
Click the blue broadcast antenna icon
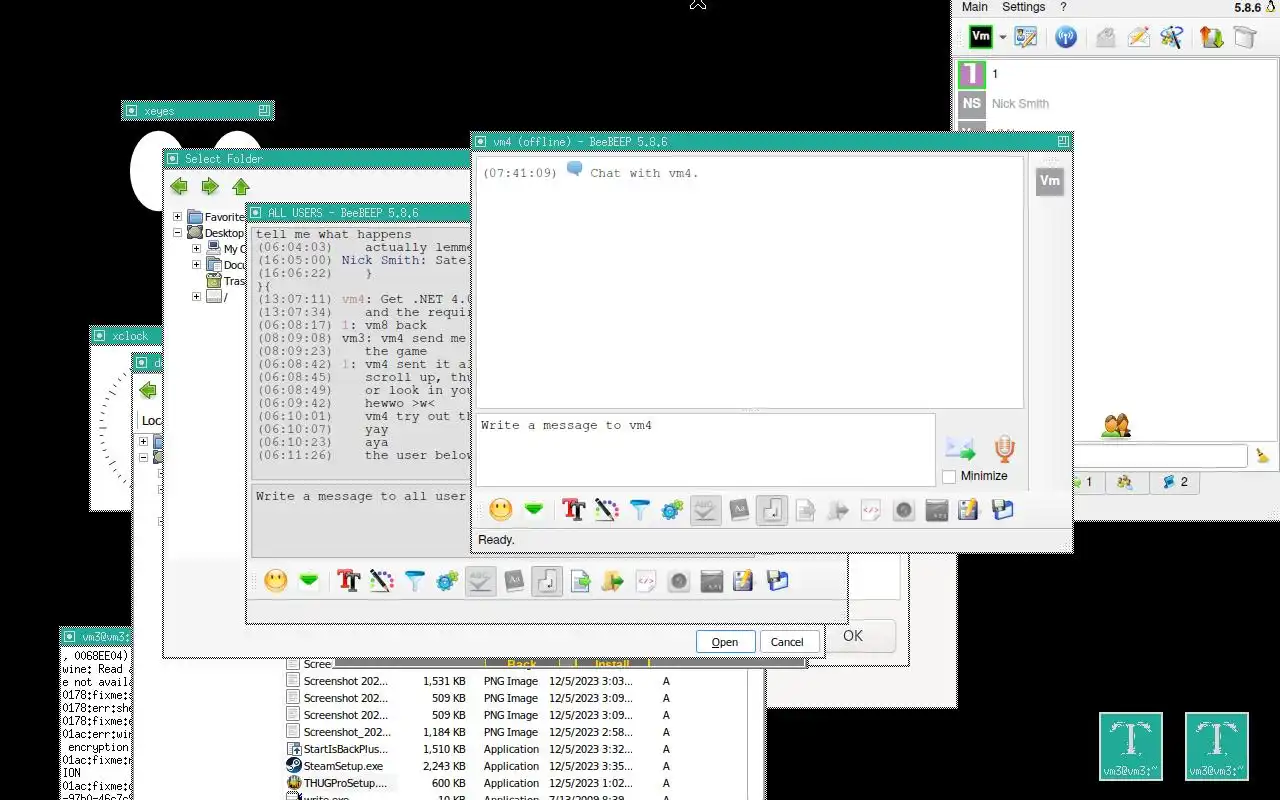click(x=1066, y=37)
